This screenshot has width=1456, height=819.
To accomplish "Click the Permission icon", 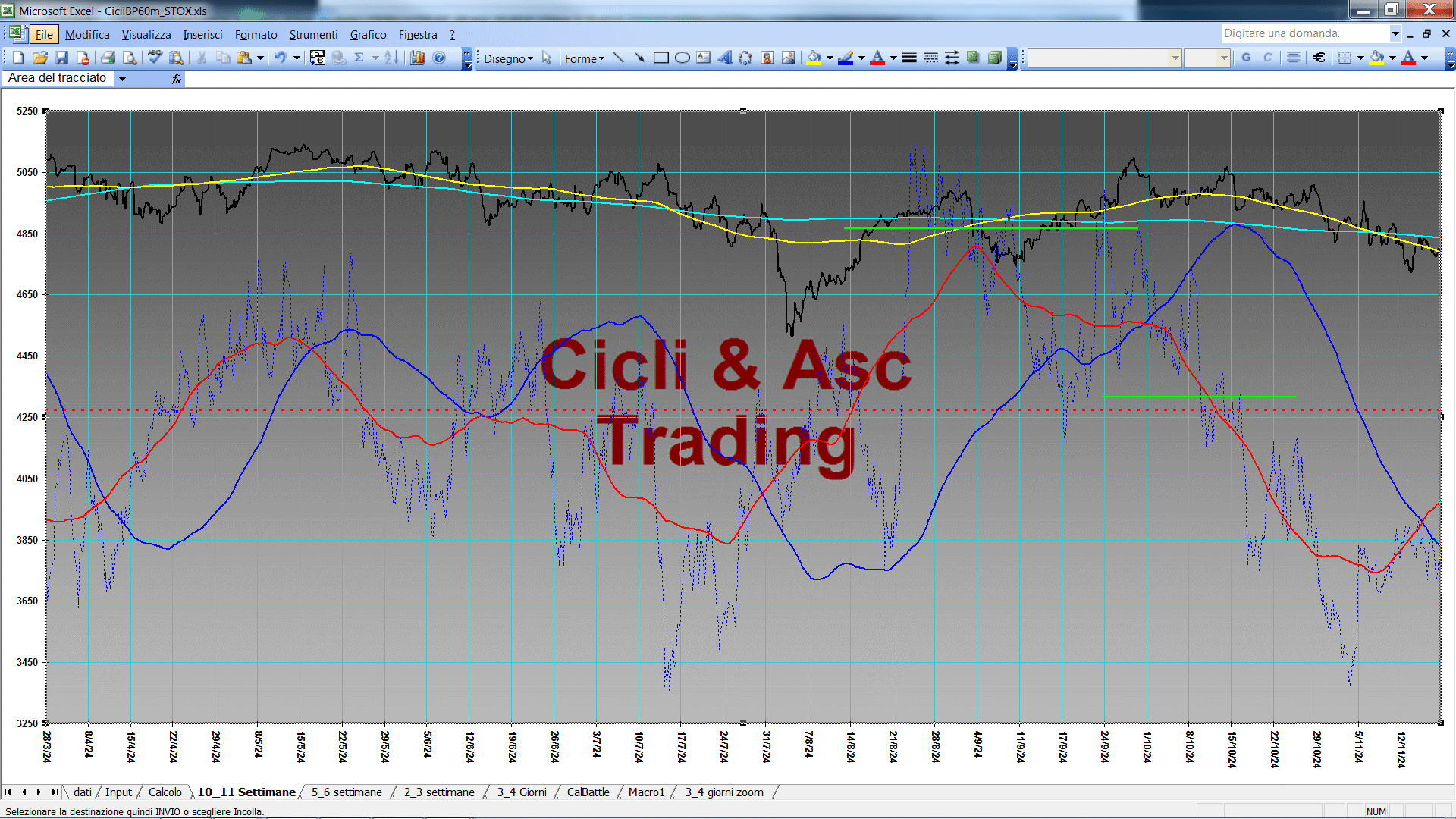I will click(x=83, y=58).
